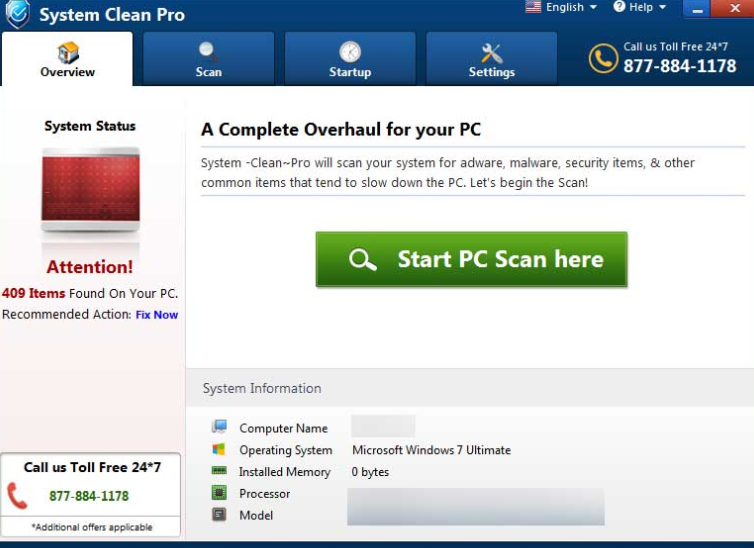Click the '0 bytes' memory value
Viewport: 754px width, 548px height.
pos(370,472)
